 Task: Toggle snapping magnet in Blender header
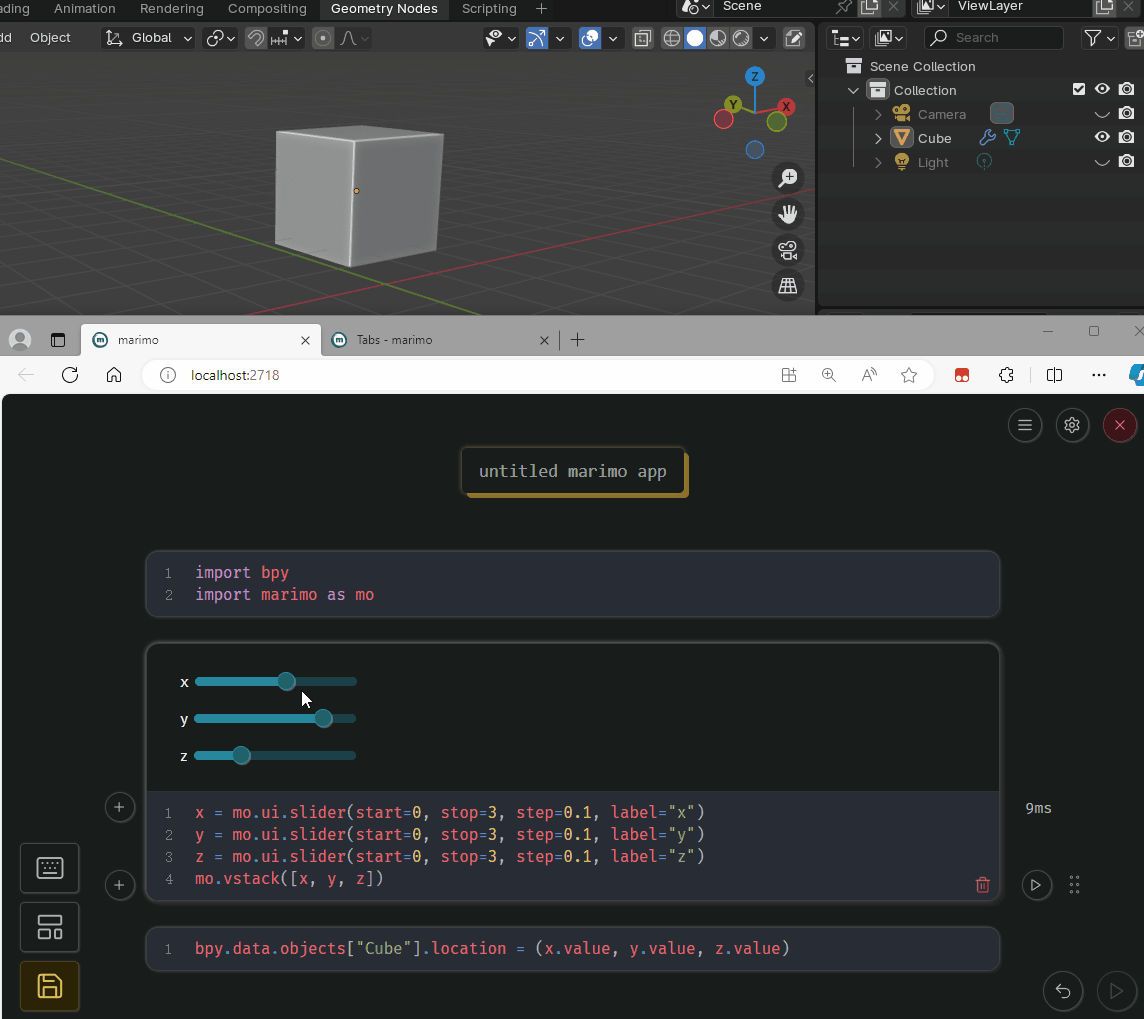point(255,38)
